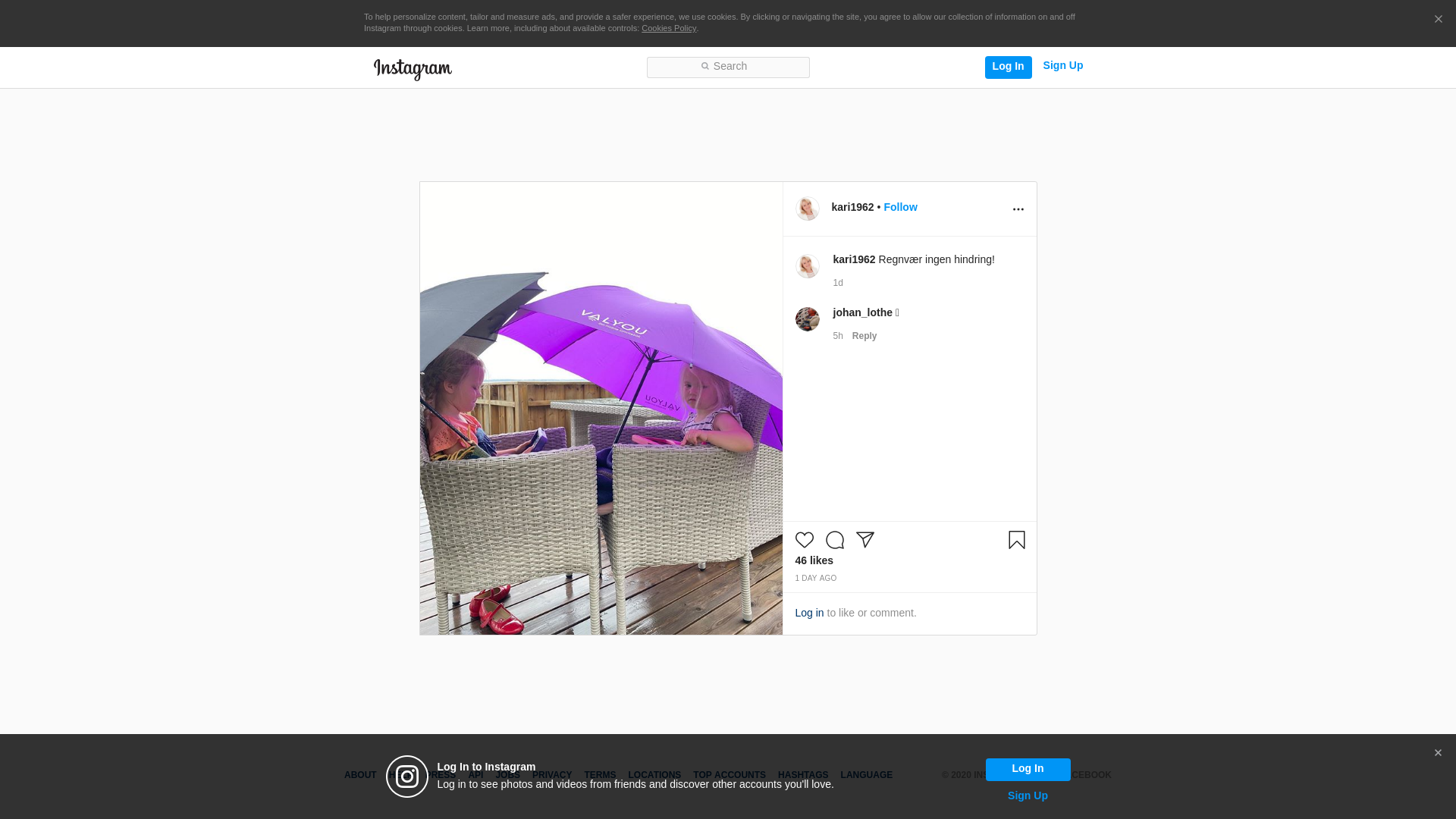Open johan_lothe username link
Viewport: 1456px width, 819px height.
[x=863, y=312]
